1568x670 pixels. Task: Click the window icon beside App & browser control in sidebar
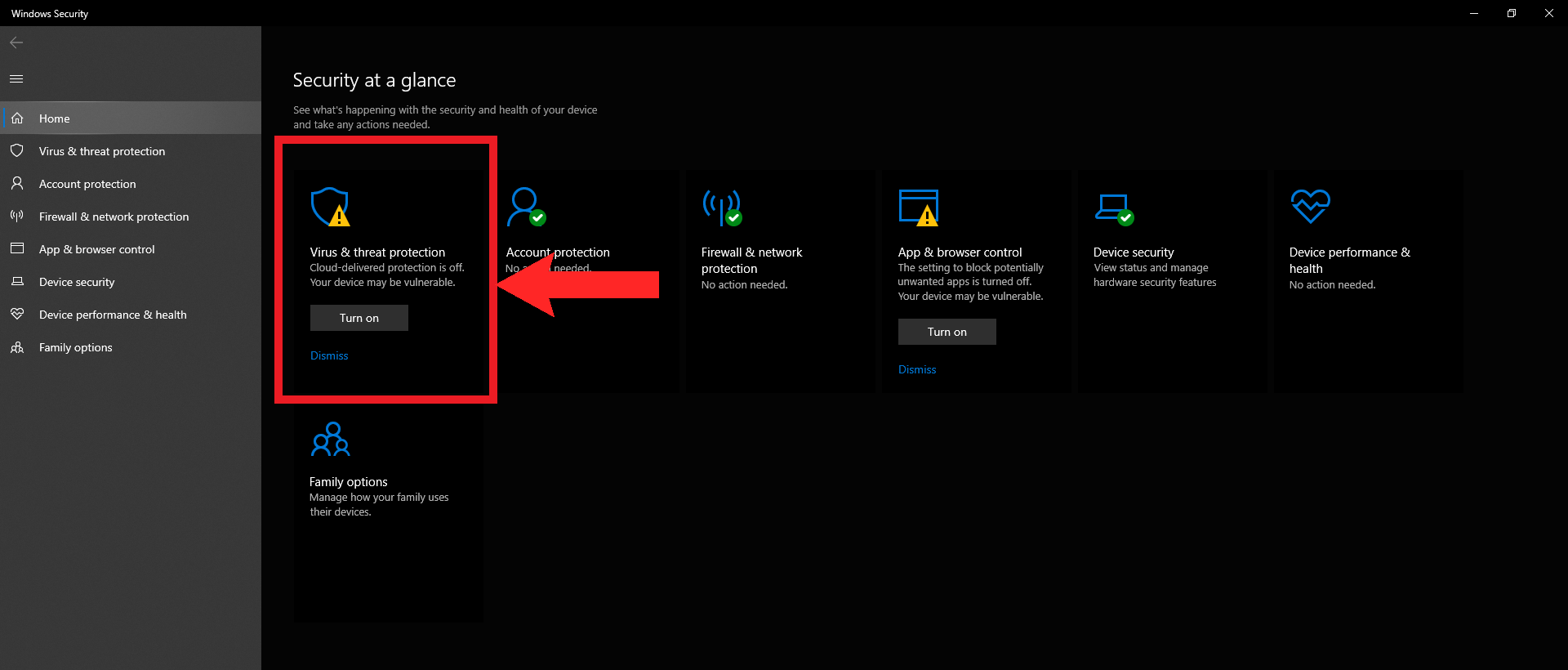pos(17,249)
